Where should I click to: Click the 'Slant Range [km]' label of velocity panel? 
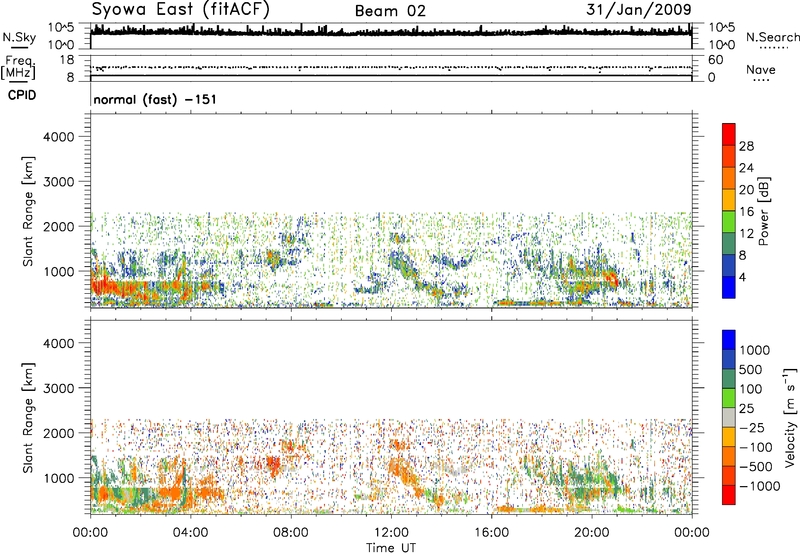point(28,418)
